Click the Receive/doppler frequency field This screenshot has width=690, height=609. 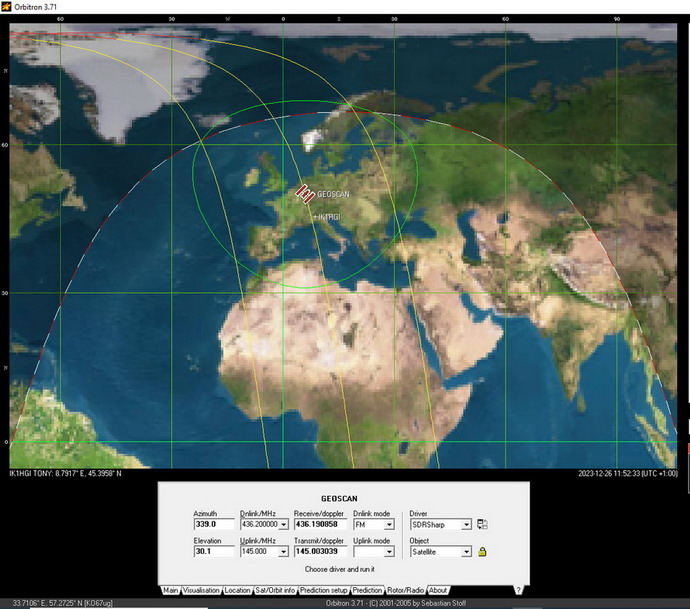[x=320, y=525]
